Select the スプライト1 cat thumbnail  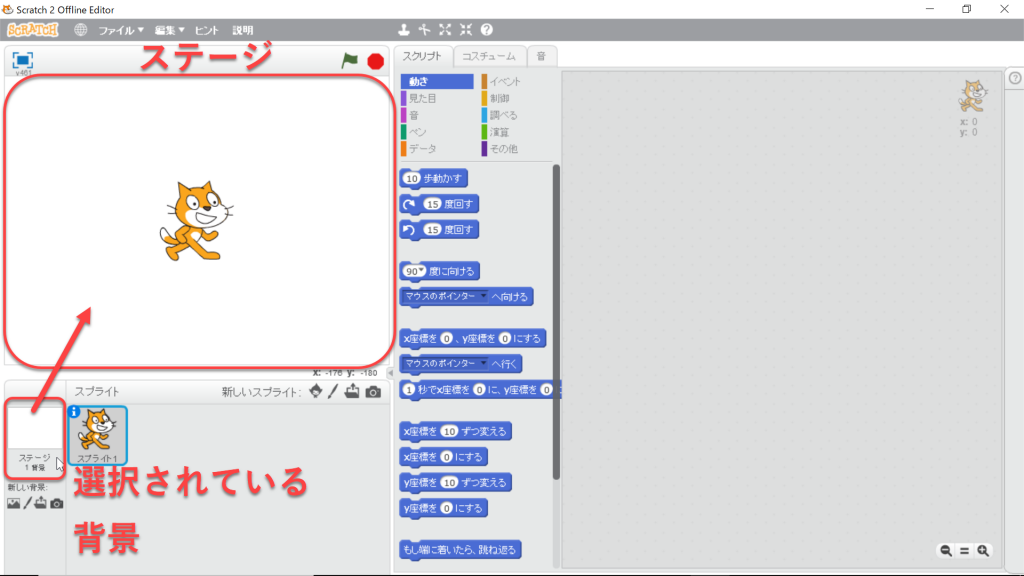[97, 435]
